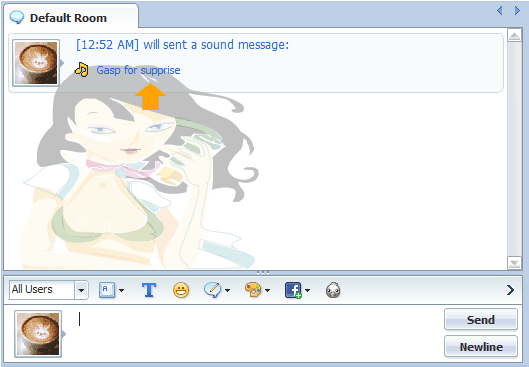Click the speech bubble pencil icon

tap(213, 290)
